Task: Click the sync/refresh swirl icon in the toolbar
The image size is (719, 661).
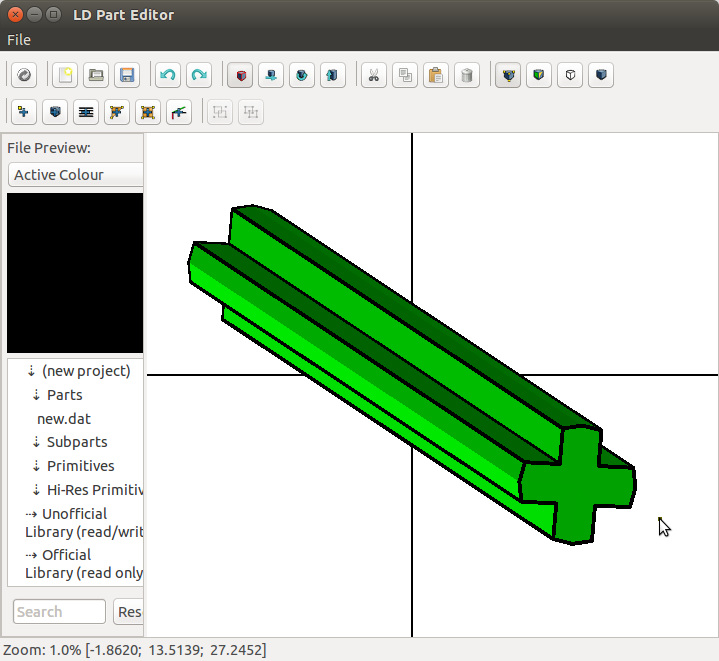Action: pos(24,75)
